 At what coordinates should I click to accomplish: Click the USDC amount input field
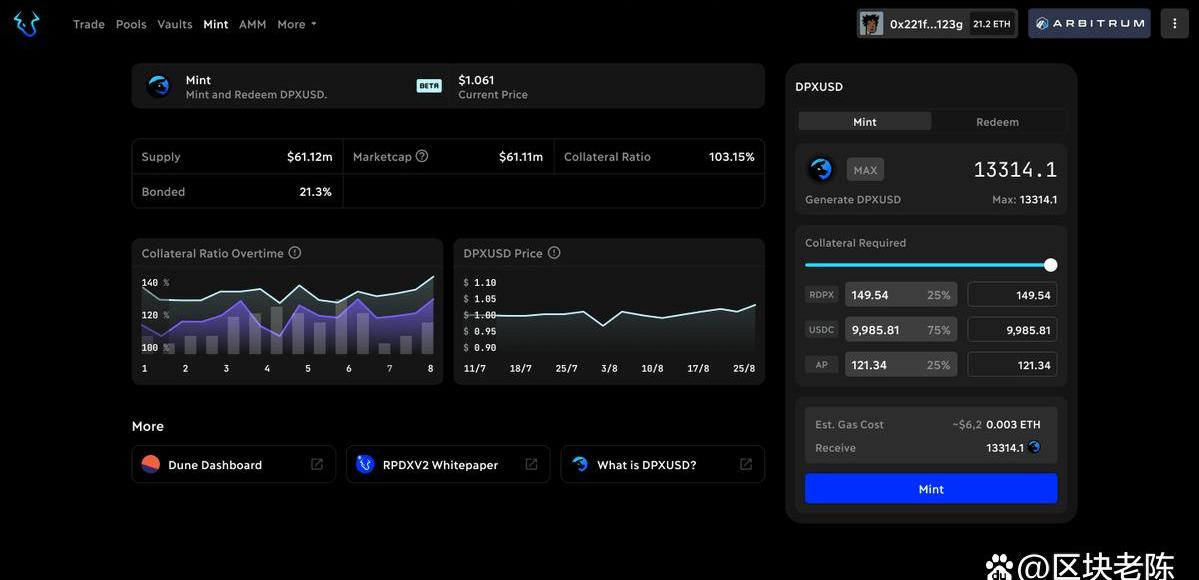(x=1012, y=330)
